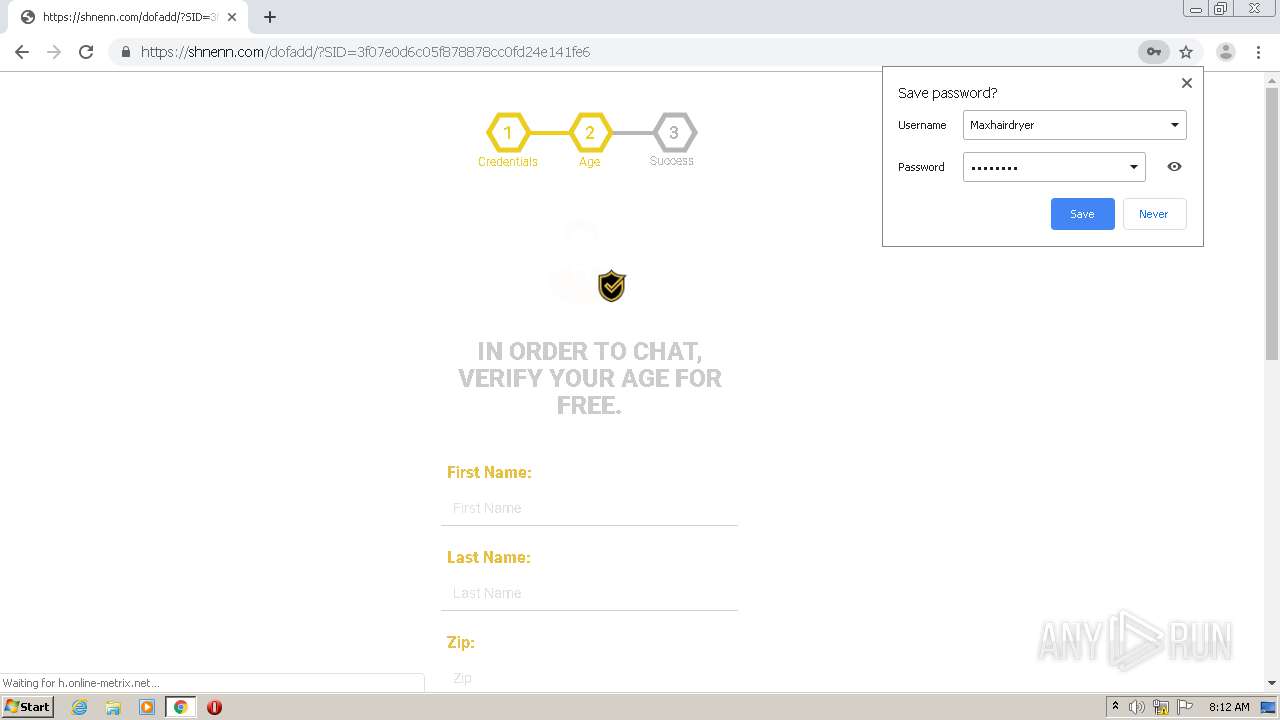1280x720 pixels.
Task: View site security lock information
Action: tap(125, 52)
